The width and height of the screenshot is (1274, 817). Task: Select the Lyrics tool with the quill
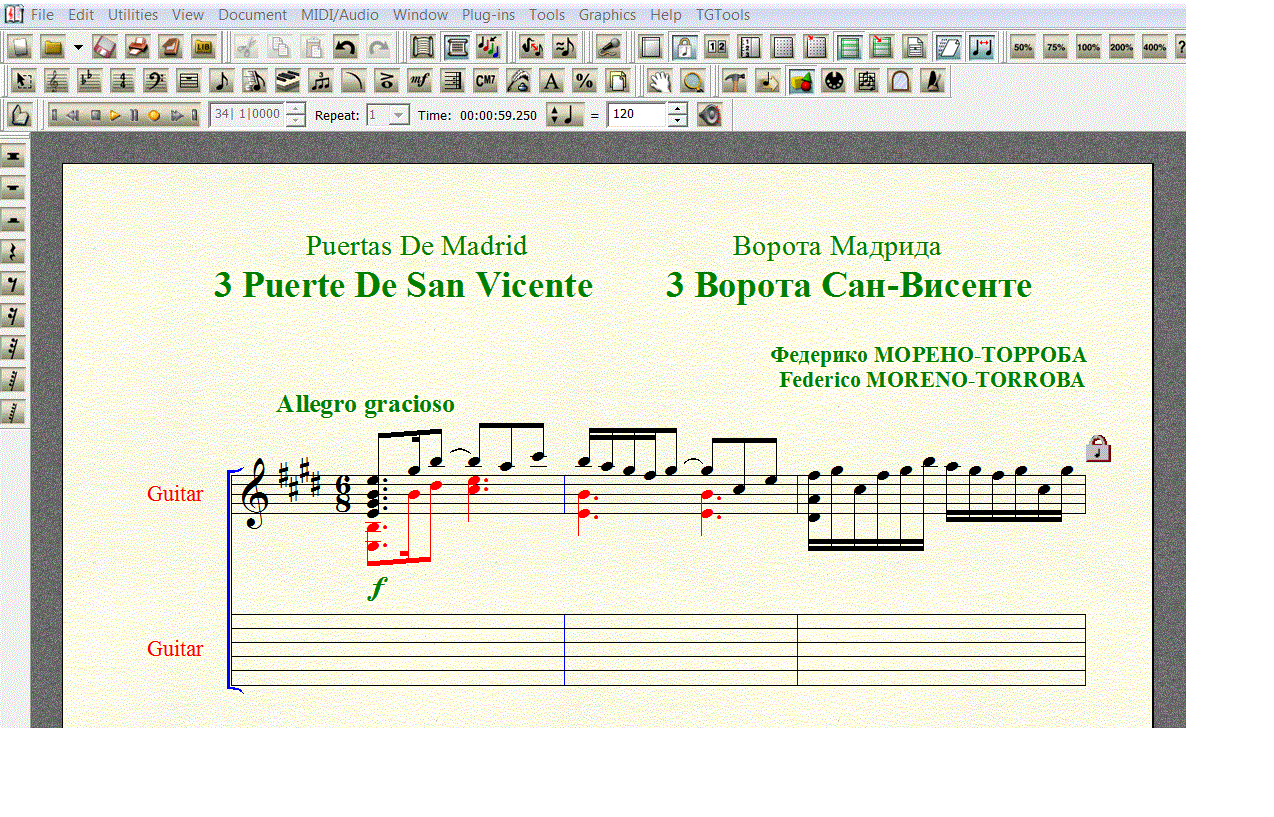pyautogui.click(x=518, y=80)
